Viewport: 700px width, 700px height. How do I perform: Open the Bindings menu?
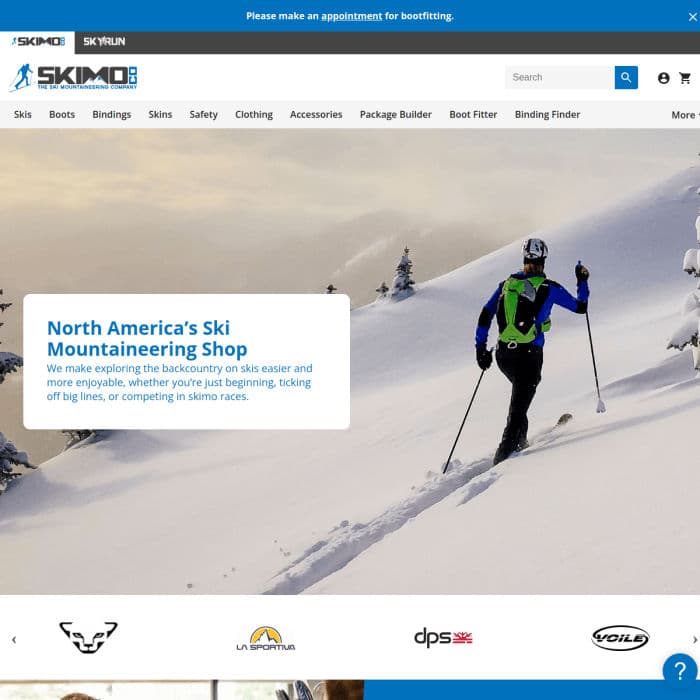(112, 115)
